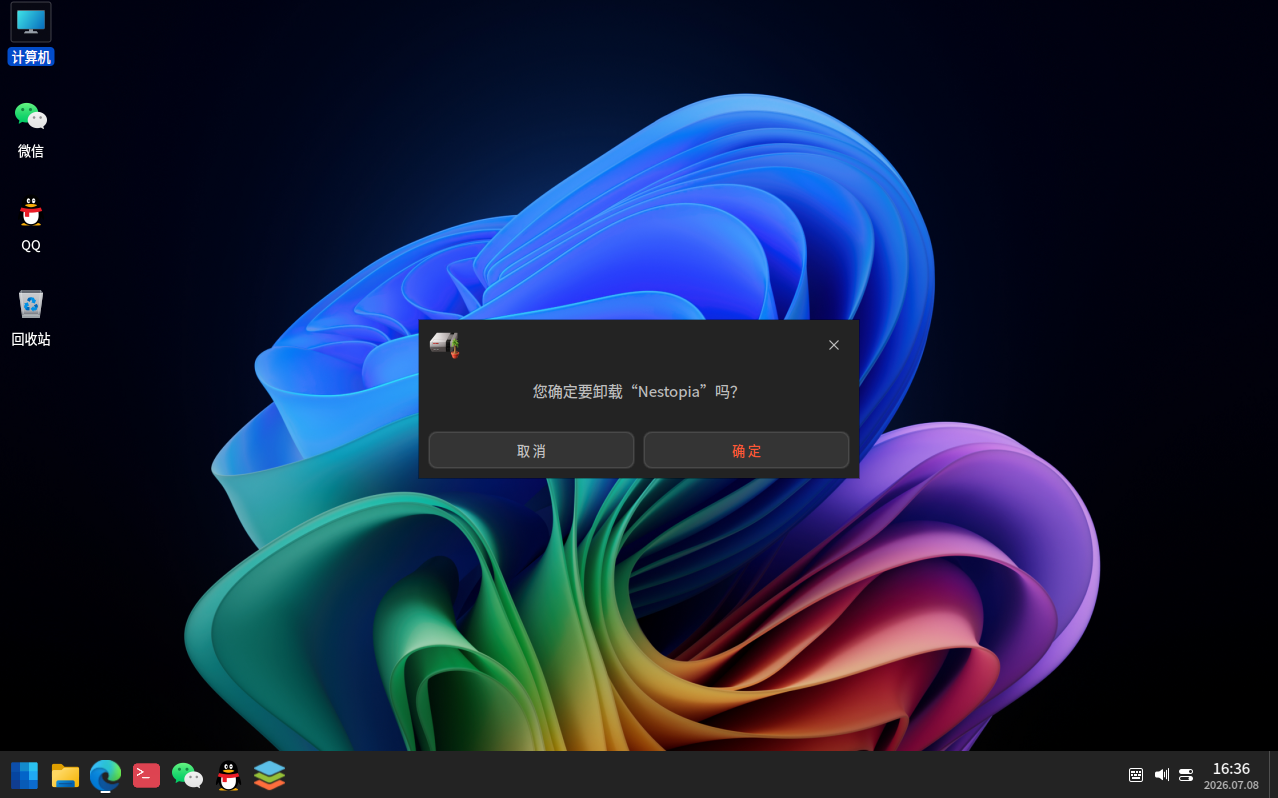Screen dimensions: 1278x798
Task: Open the on-screen keyboard tray icon
Action: [x=1136, y=775]
